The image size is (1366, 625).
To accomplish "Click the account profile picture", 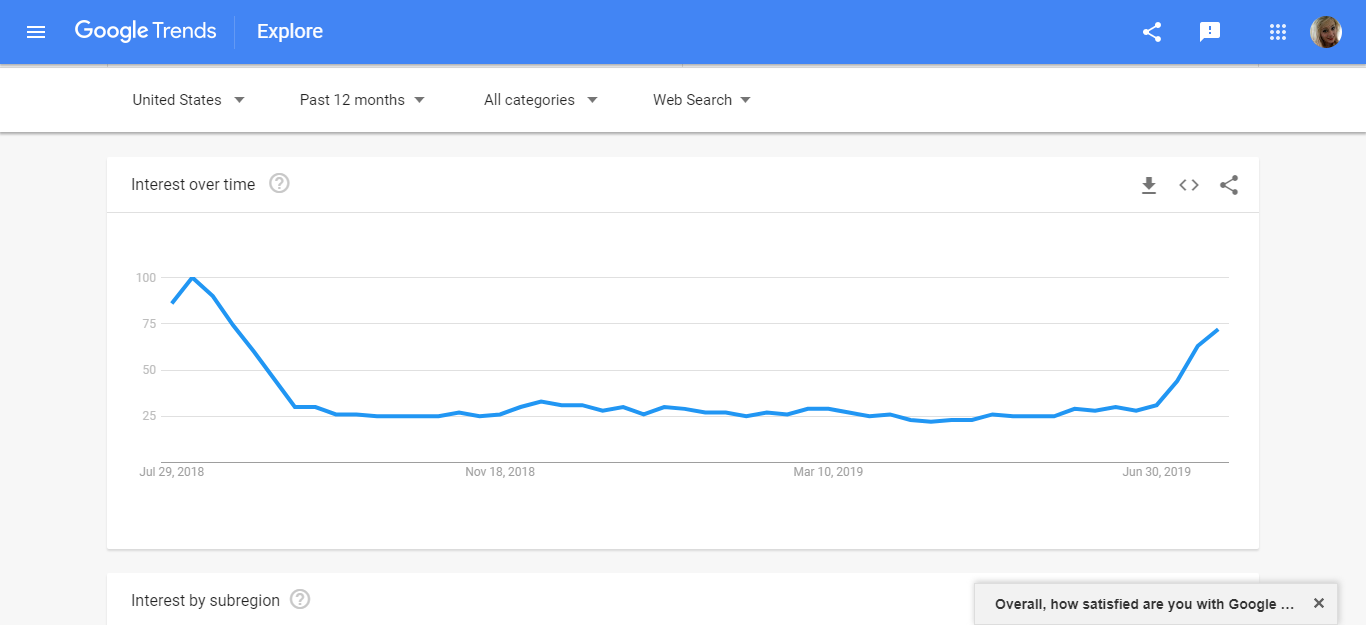I will pyautogui.click(x=1326, y=32).
